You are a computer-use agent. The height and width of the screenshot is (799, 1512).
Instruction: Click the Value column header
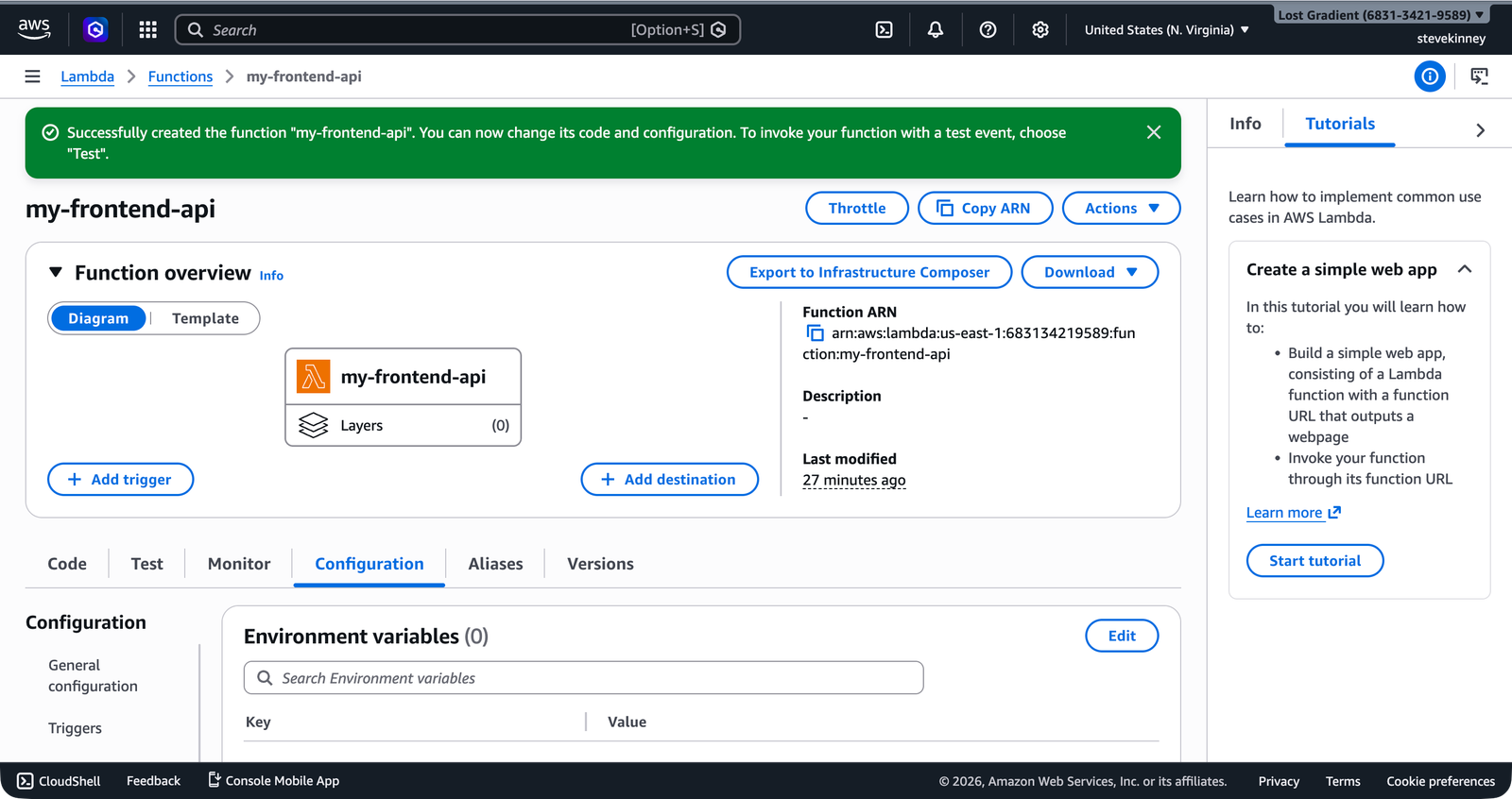[x=627, y=722]
